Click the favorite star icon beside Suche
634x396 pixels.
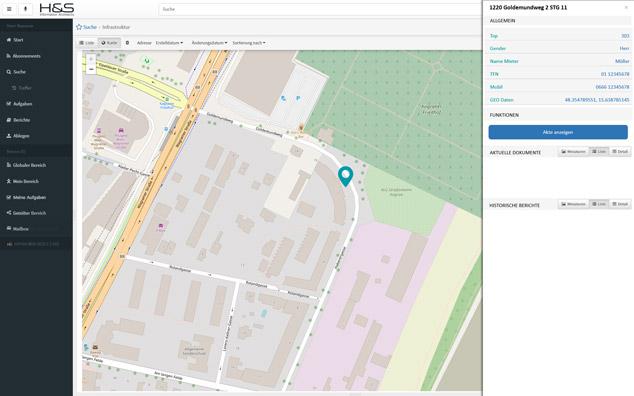click(x=79, y=27)
